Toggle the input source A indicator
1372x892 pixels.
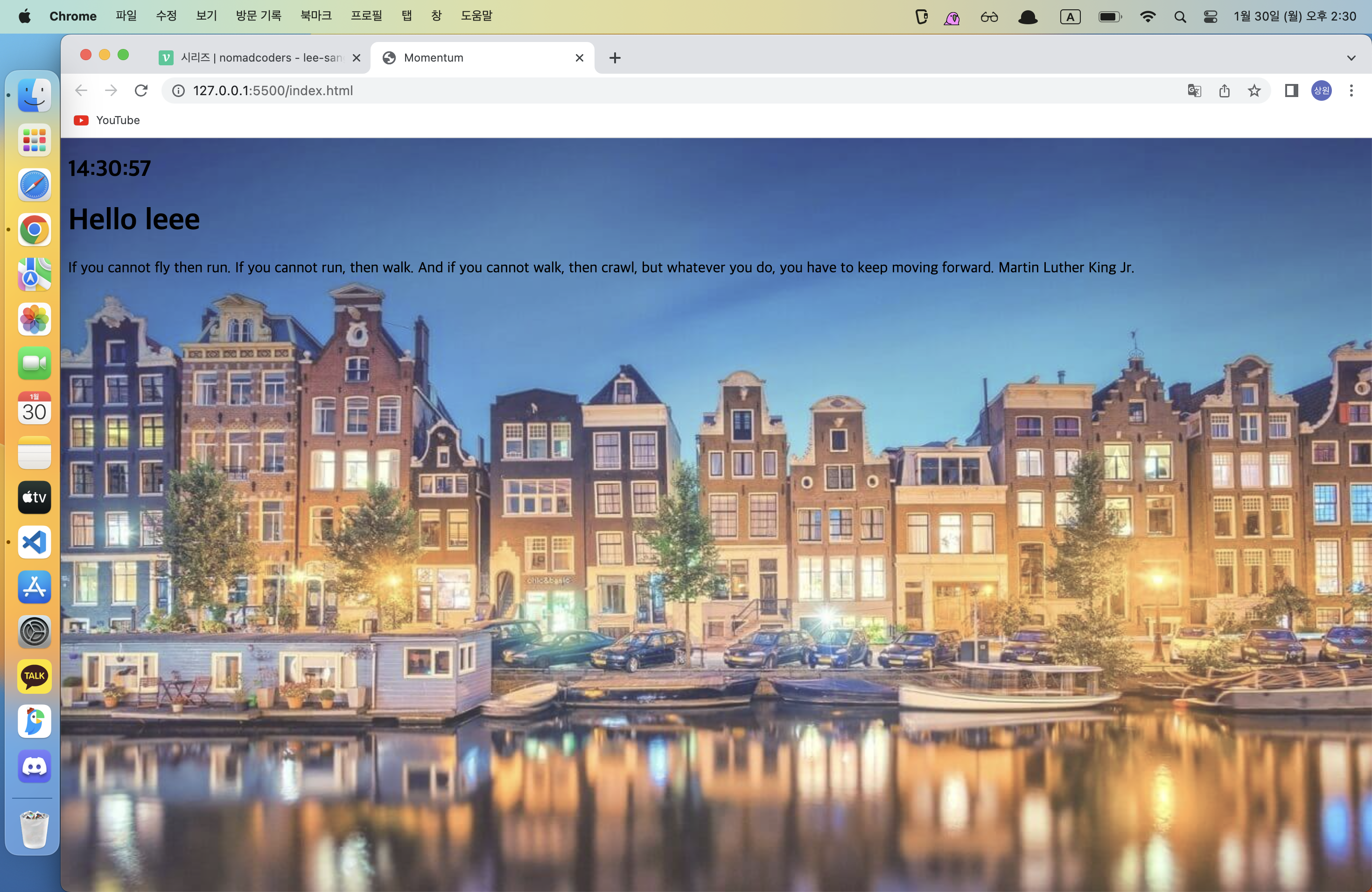tap(1070, 17)
